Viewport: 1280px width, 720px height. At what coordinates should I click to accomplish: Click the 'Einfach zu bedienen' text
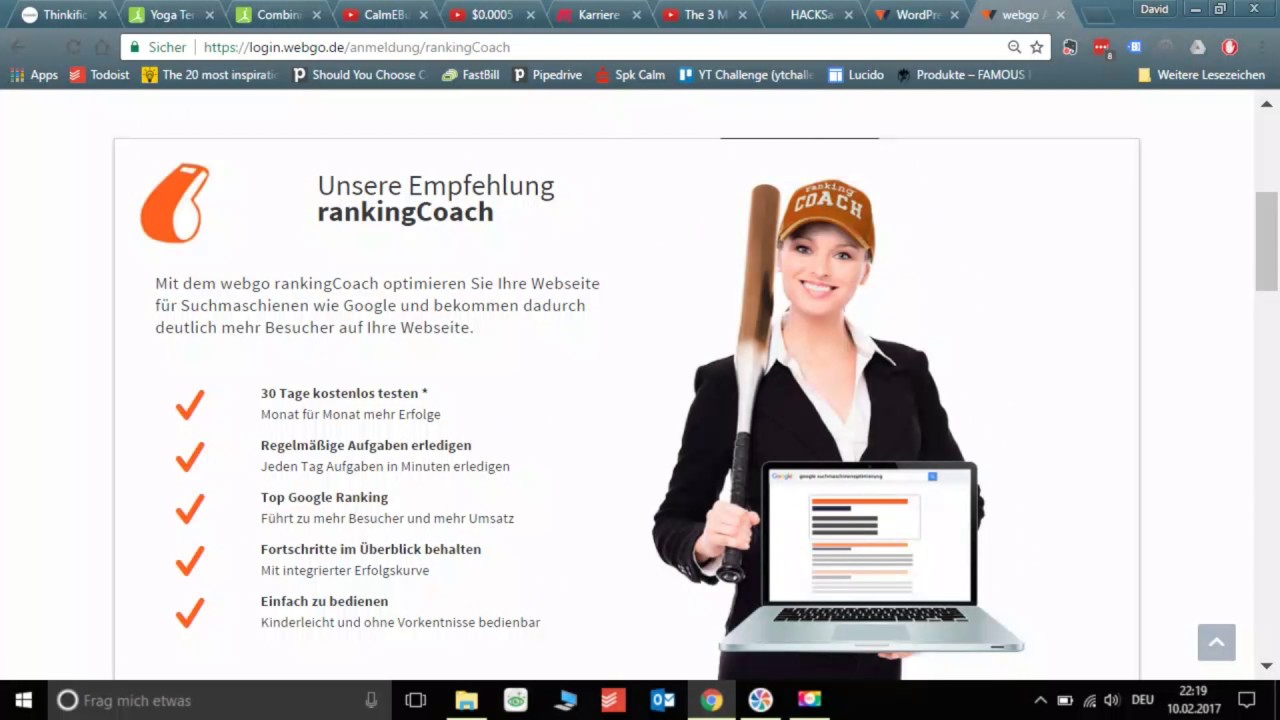click(x=324, y=601)
